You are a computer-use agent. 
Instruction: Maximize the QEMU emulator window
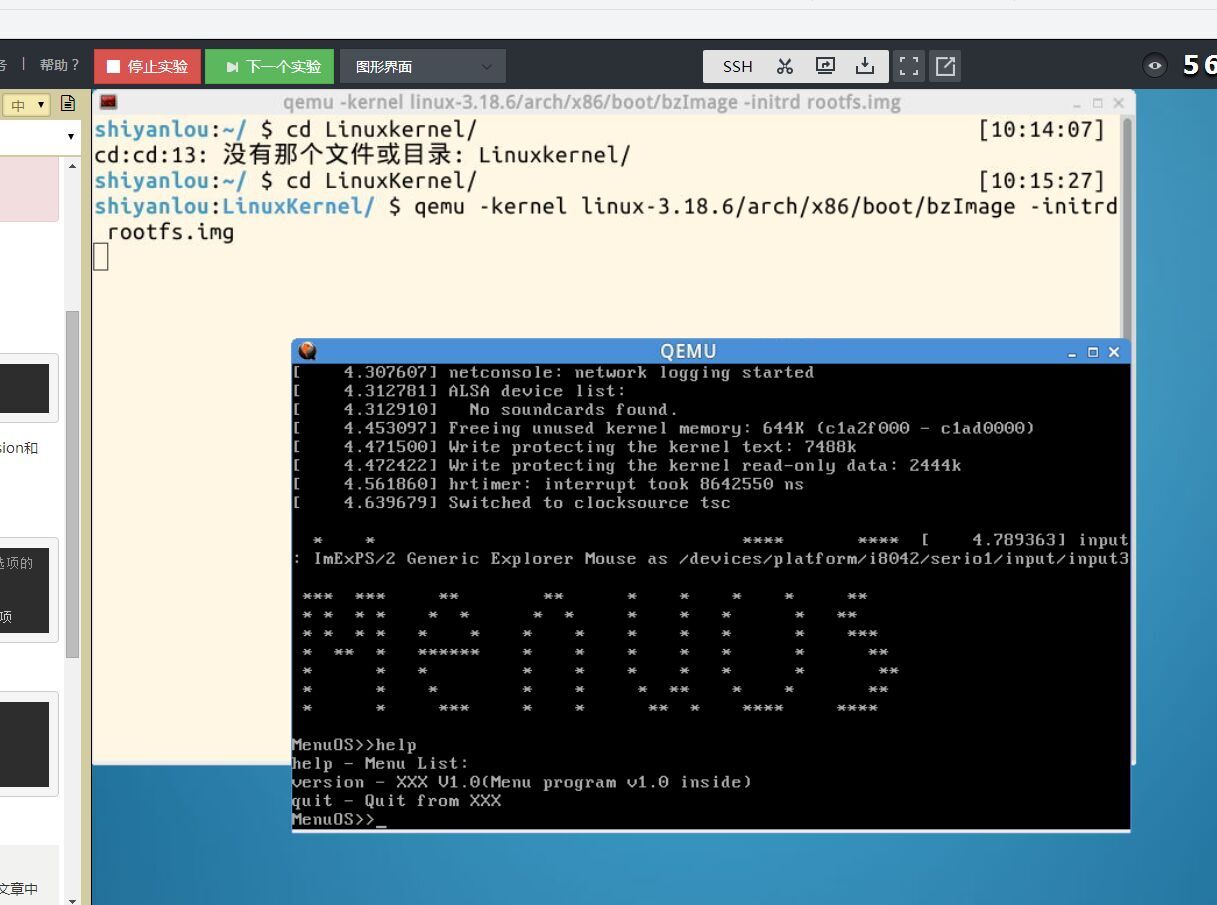[1093, 352]
